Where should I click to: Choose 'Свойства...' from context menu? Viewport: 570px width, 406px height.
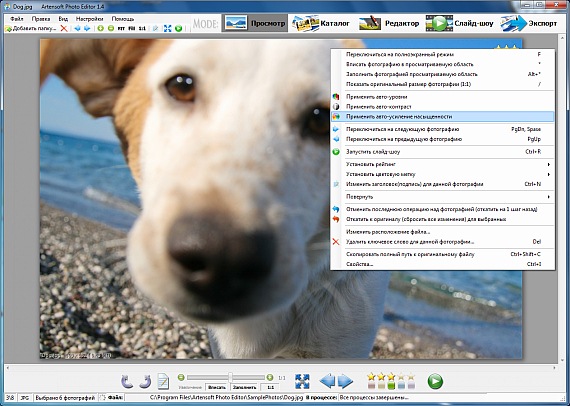(x=442, y=264)
